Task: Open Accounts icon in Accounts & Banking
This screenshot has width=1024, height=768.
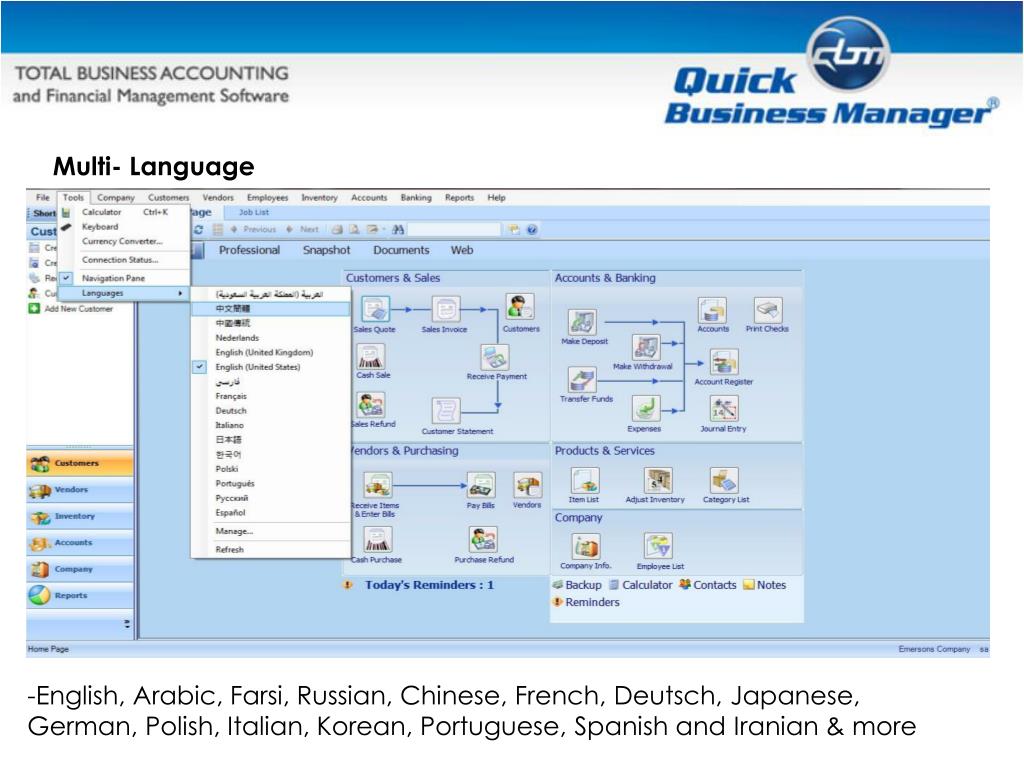Action: [712, 310]
